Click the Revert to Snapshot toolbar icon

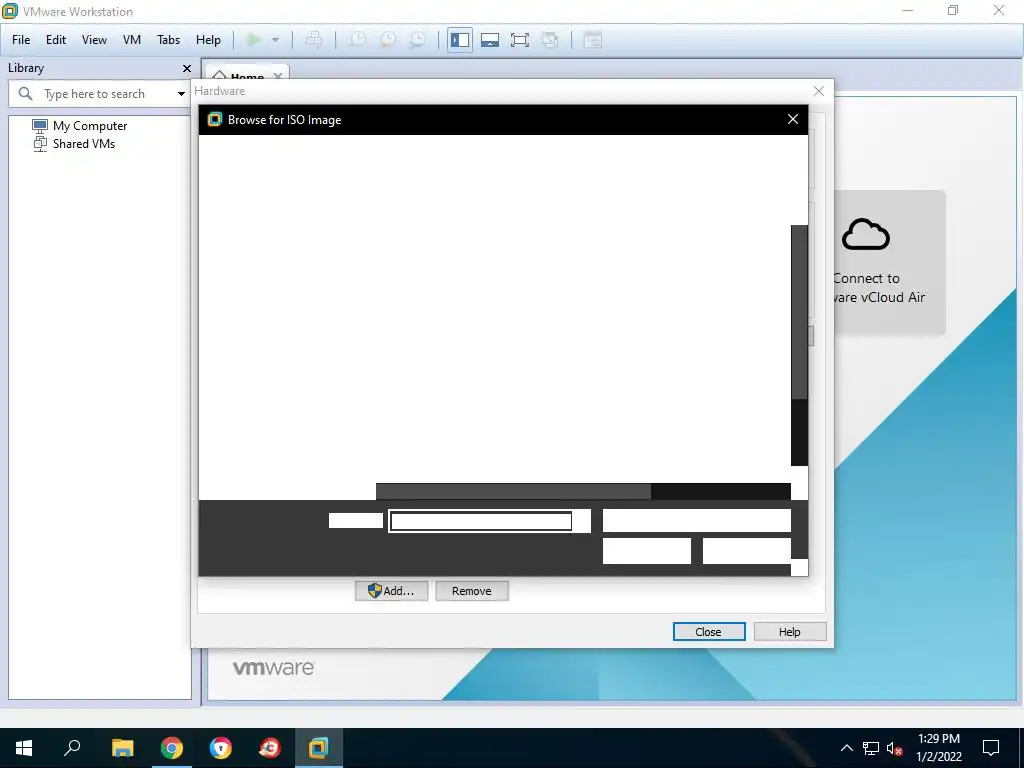click(388, 40)
